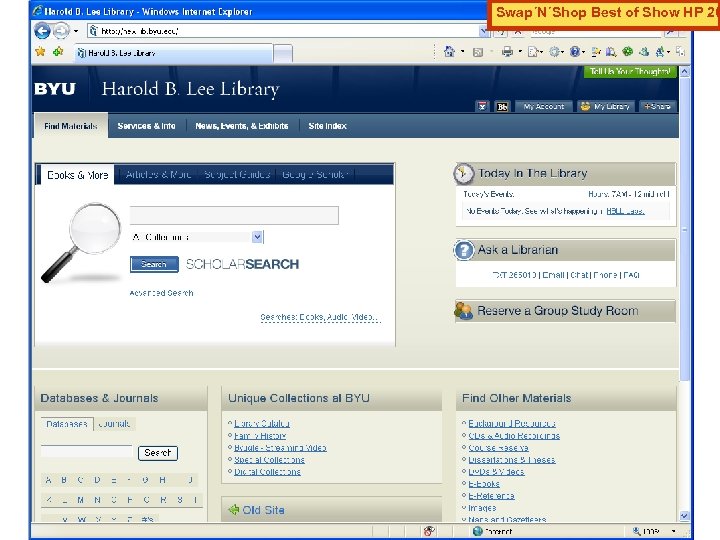Open the Home button dropdown arrow
720x540 pixels.
click(462, 51)
